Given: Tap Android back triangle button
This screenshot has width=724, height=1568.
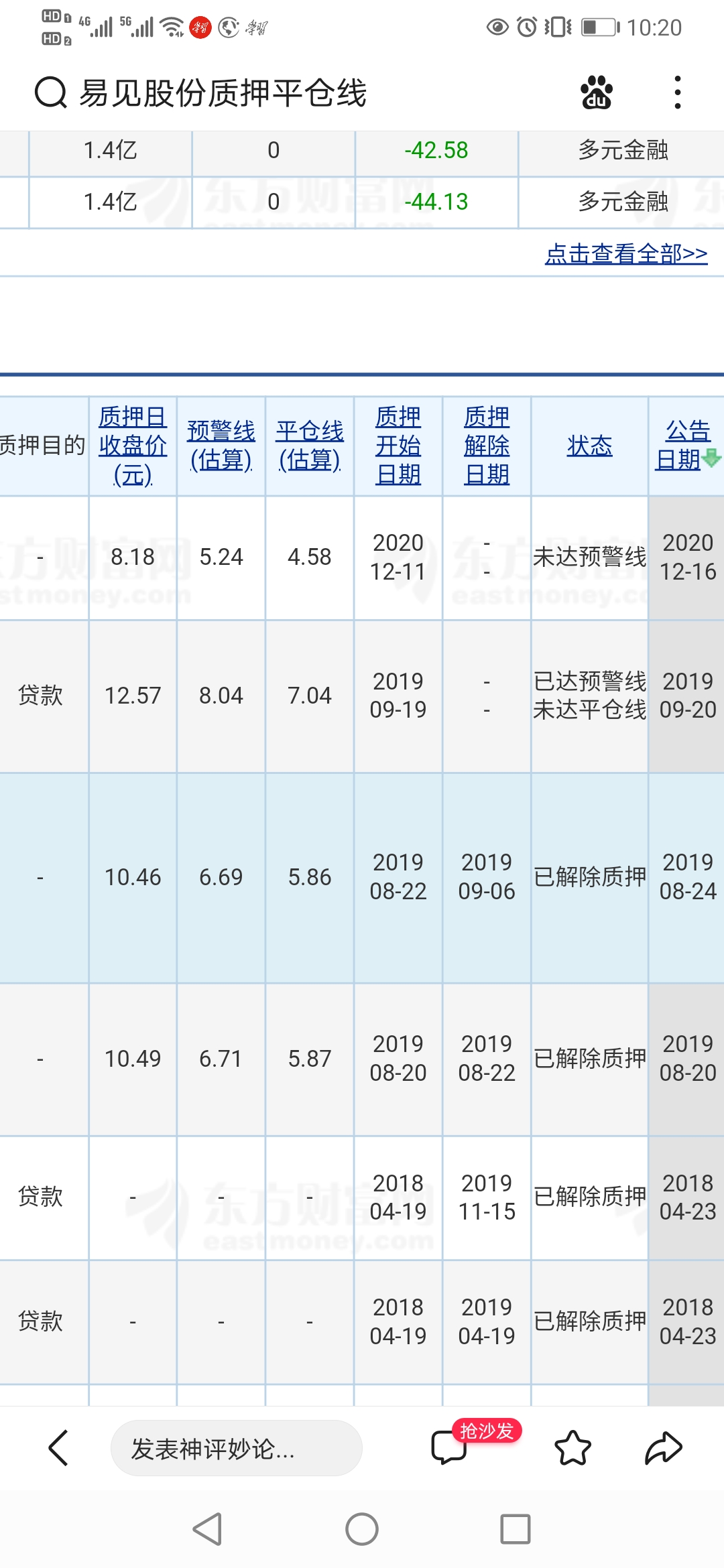Looking at the screenshot, I should click(x=208, y=1529).
